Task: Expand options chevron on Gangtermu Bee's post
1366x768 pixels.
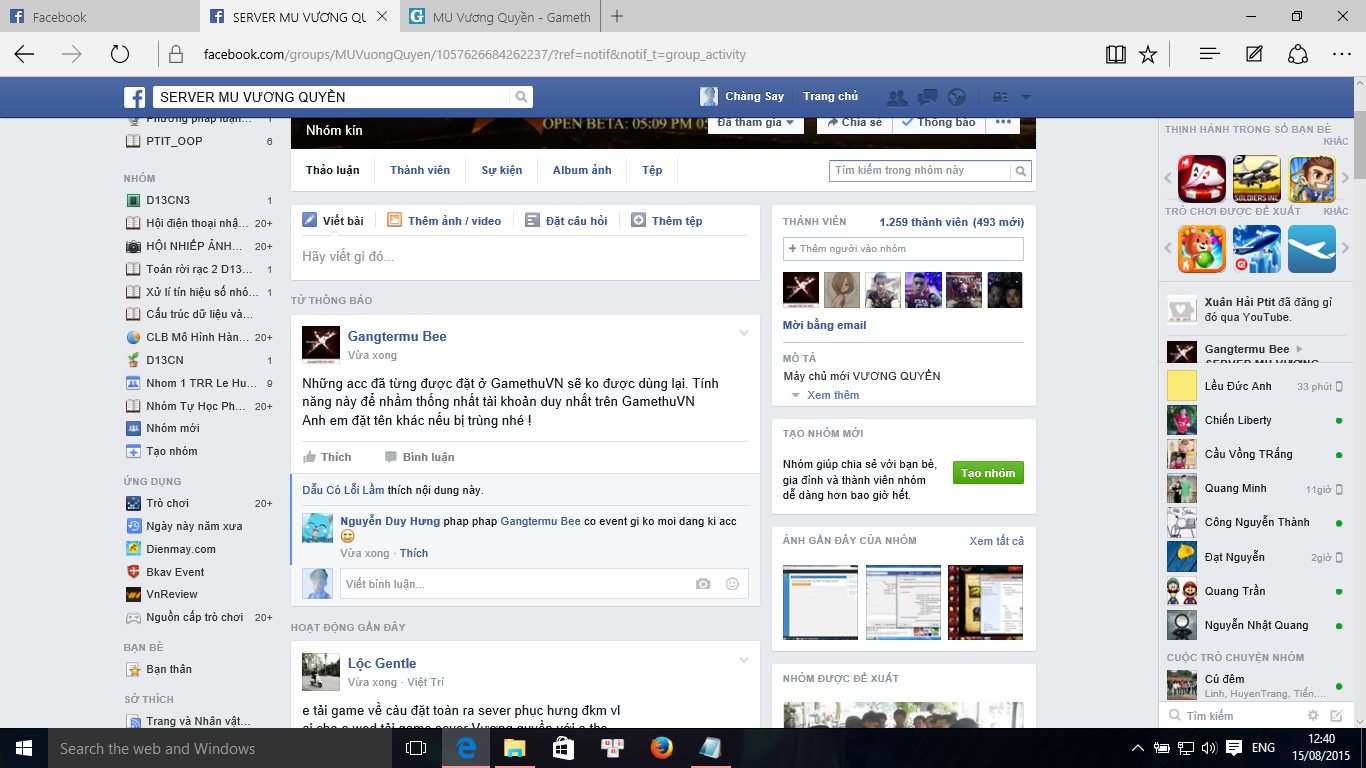Action: click(x=743, y=333)
